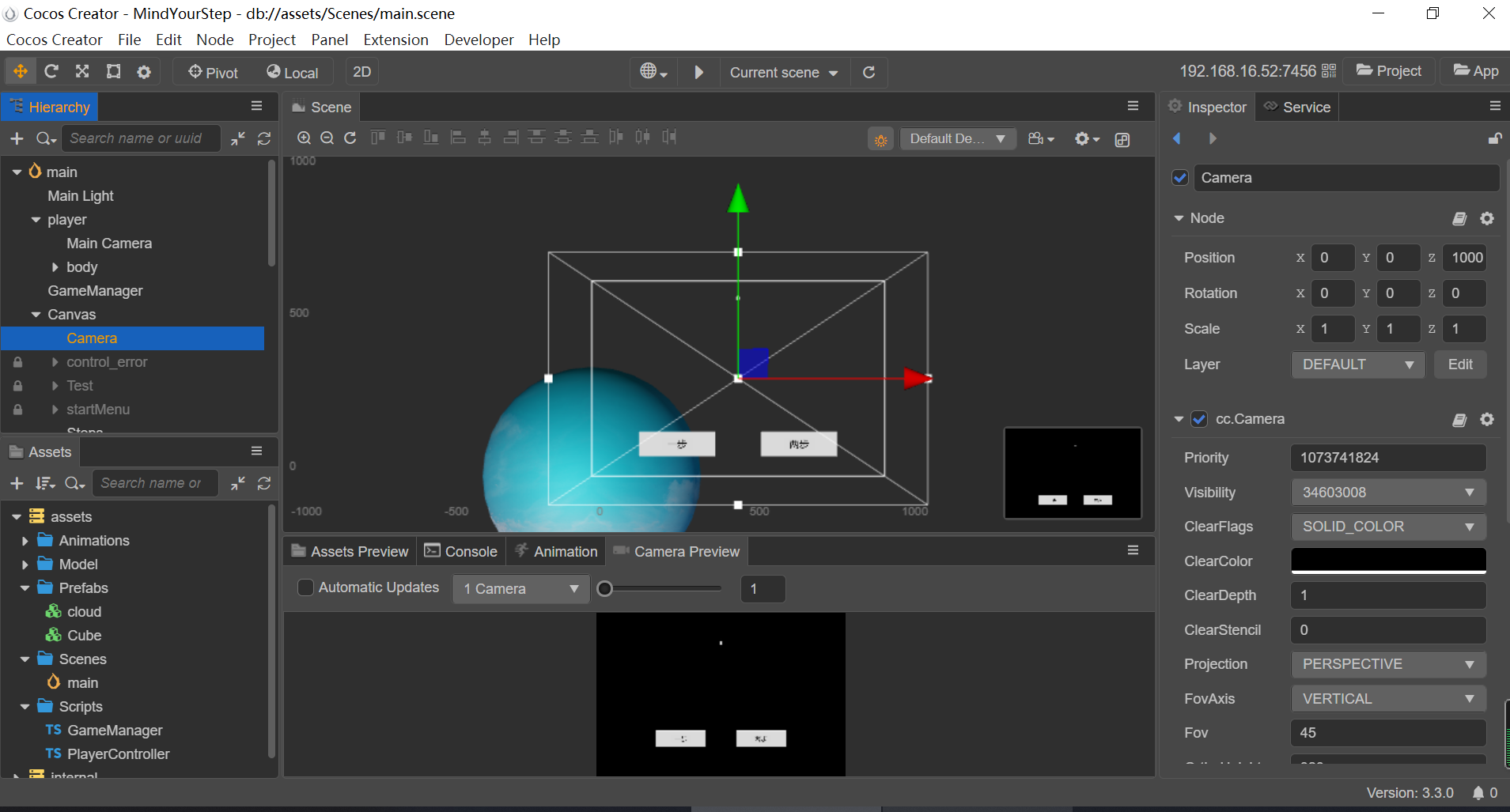Toggle the Camera node active checkbox
Viewport: 1510px width, 812px height.
(1180, 178)
